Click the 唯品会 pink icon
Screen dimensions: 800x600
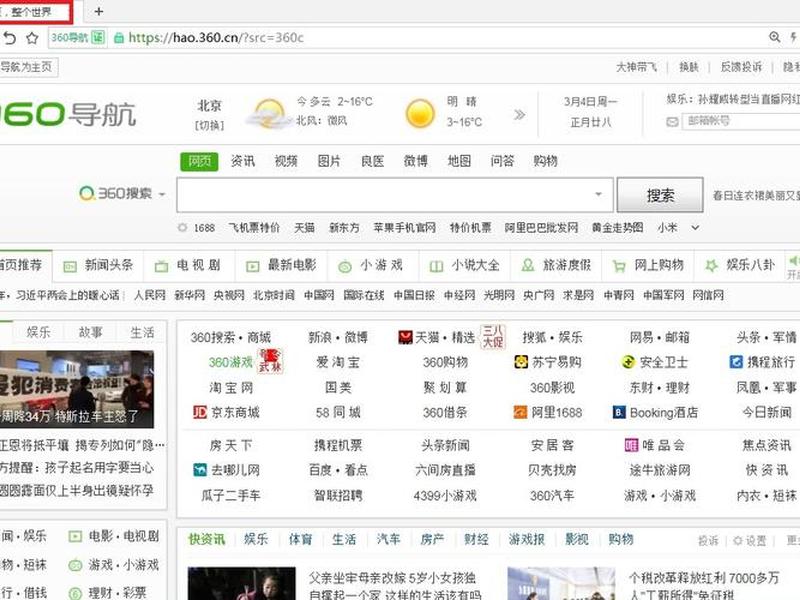pyautogui.click(x=631, y=445)
